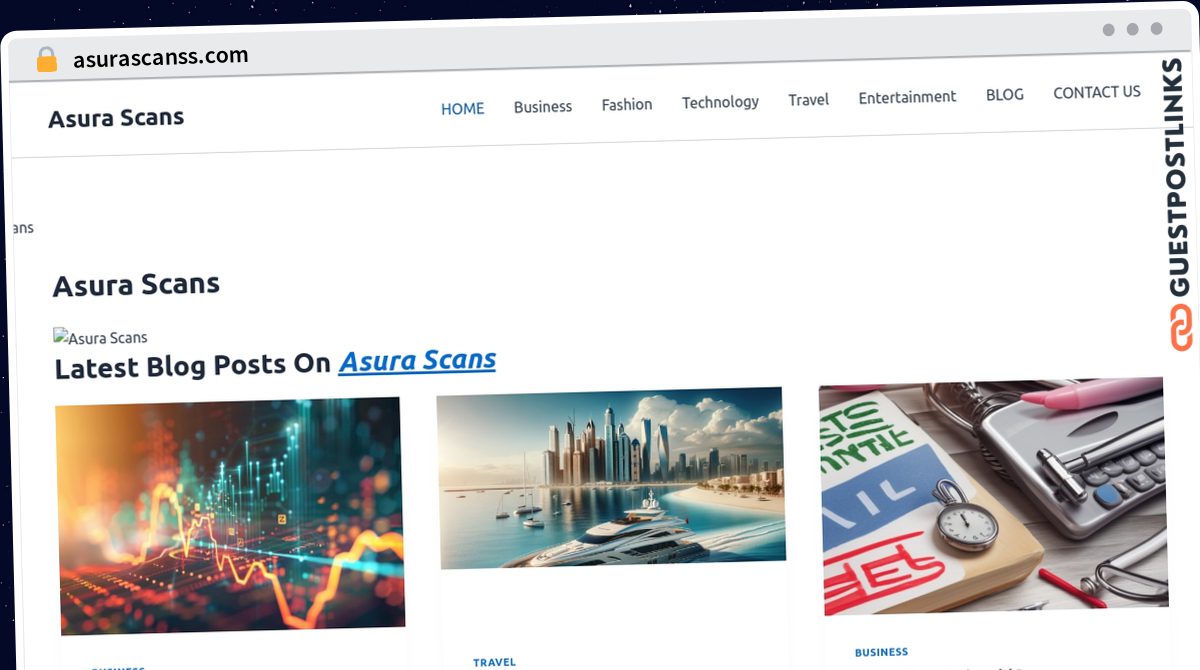Click the last gray window control dot
The image size is (1200, 670).
pyautogui.click(x=1156, y=29)
